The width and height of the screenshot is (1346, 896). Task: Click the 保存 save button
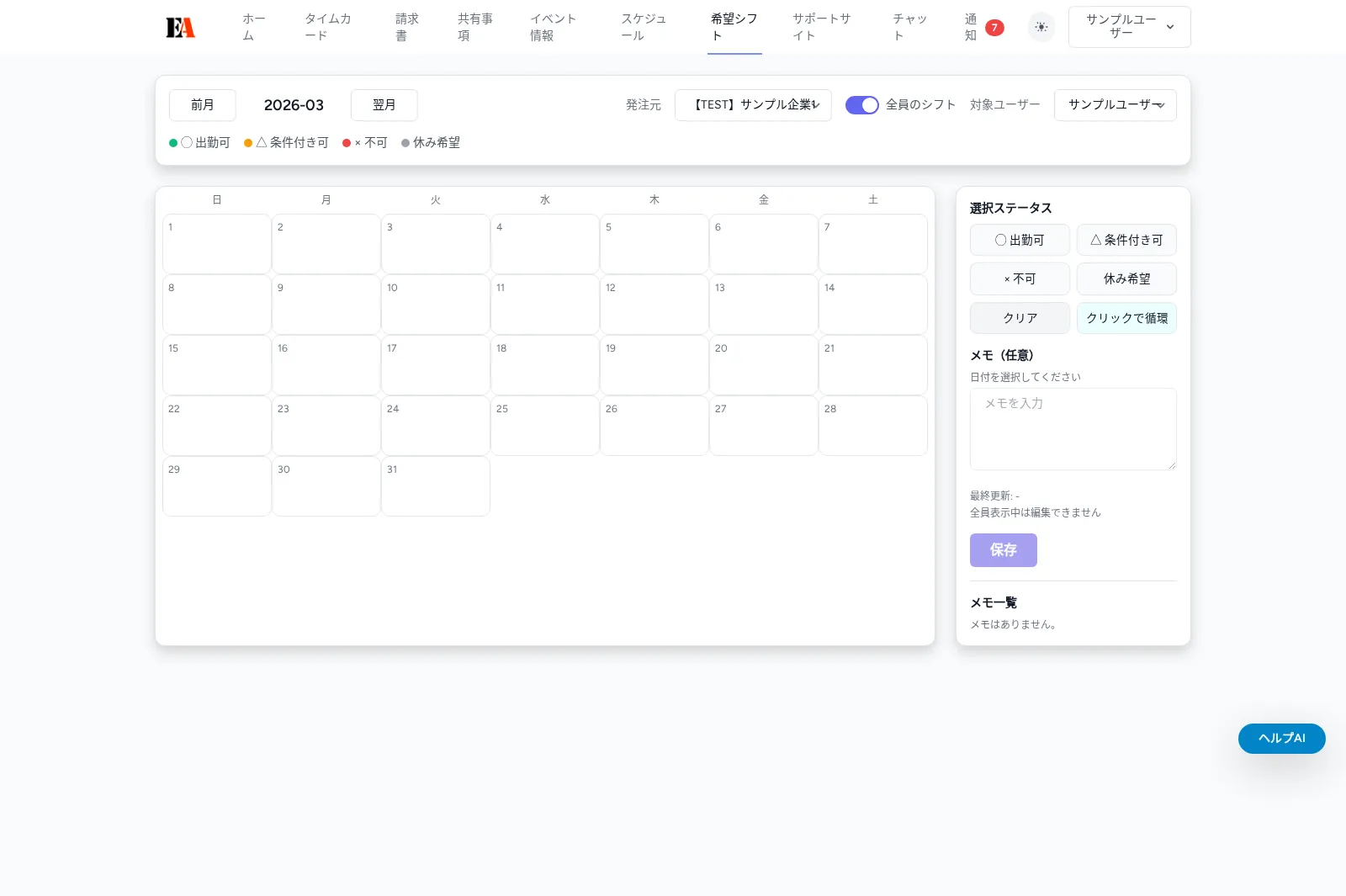click(x=1003, y=550)
